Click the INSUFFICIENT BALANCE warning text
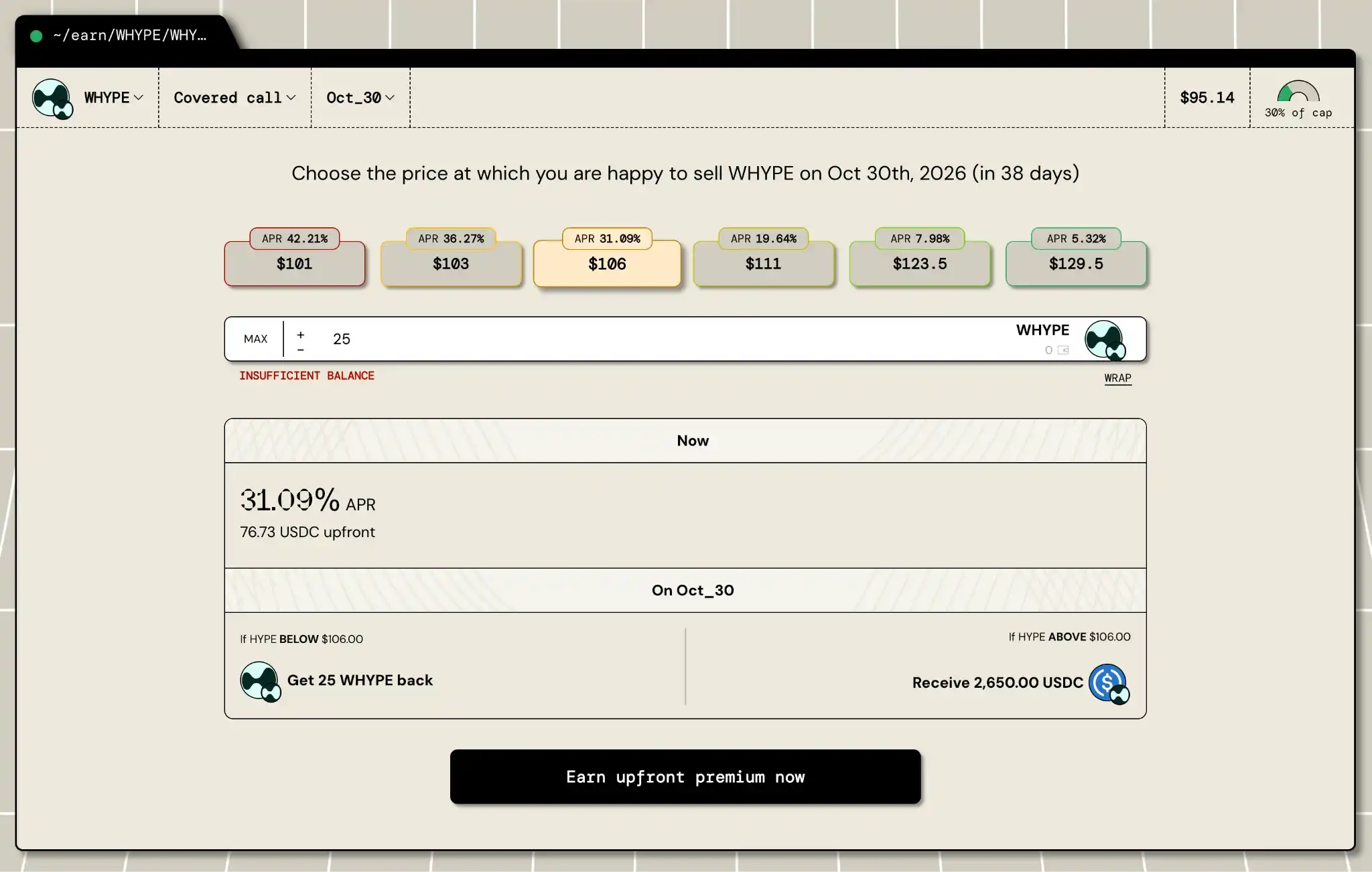1372x872 pixels. pyautogui.click(x=307, y=376)
